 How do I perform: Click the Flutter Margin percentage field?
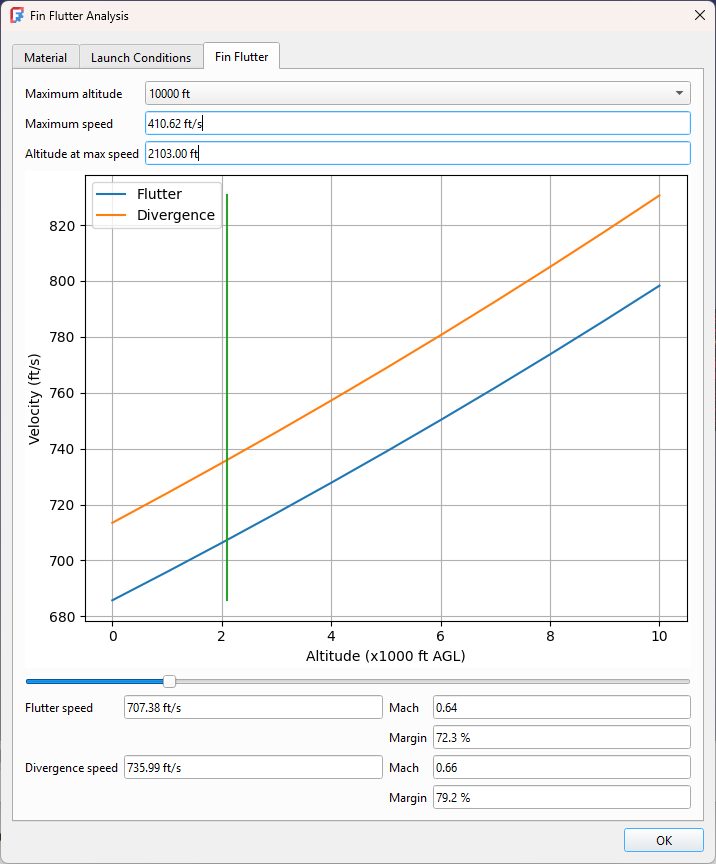(x=561, y=738)
